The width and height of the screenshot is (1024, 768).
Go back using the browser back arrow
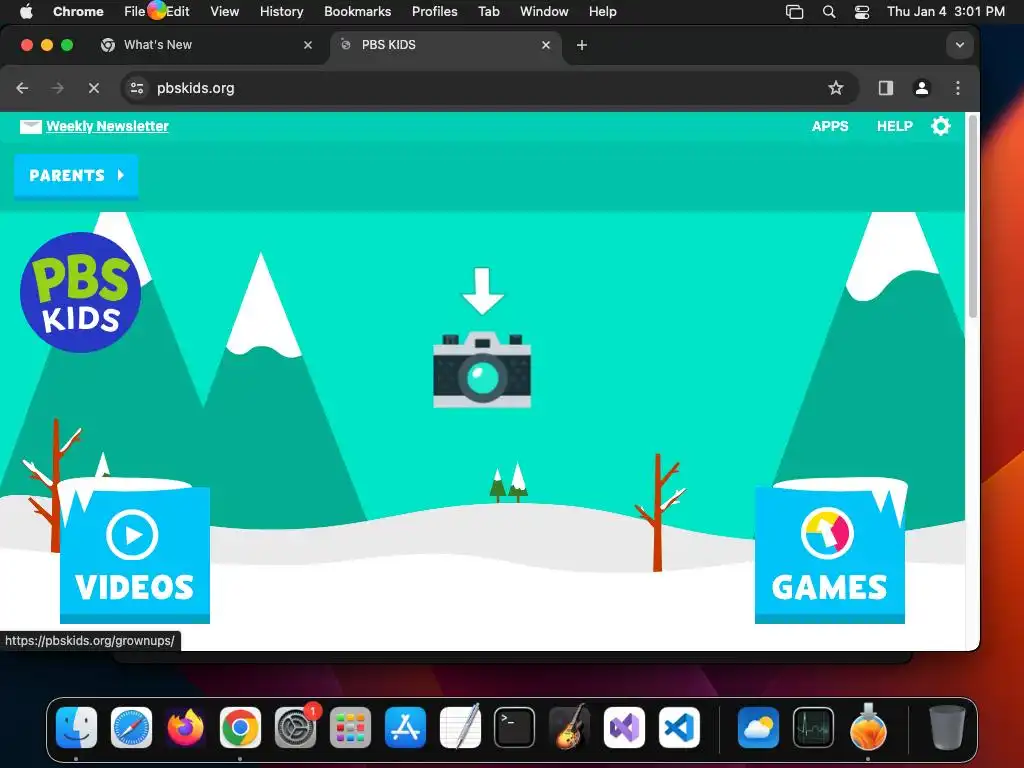click(22, 88)
